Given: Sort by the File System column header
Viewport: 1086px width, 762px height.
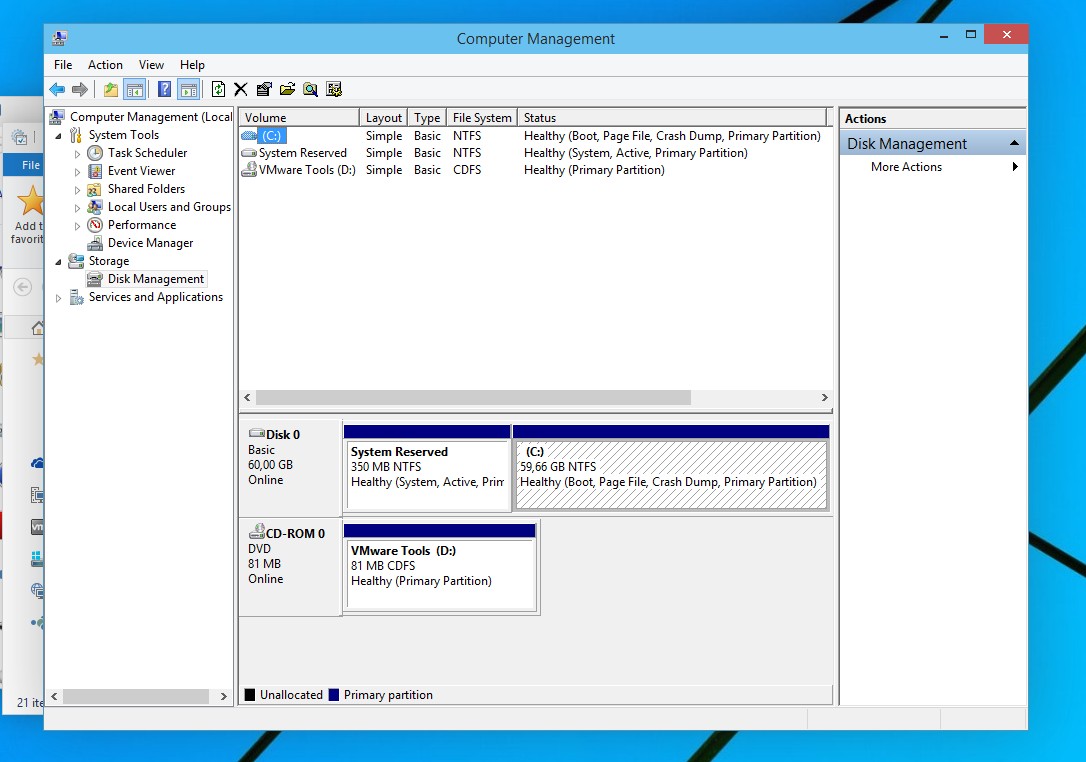Looking at the screenshot, I should 482,117.
